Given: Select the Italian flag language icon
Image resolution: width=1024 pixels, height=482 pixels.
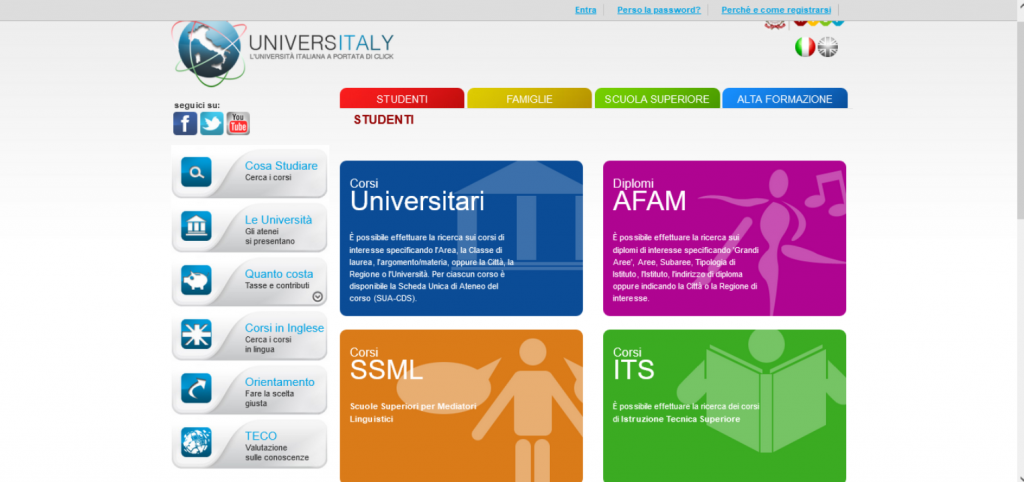Looking at the screenshot, I should [x=804, y=47].
